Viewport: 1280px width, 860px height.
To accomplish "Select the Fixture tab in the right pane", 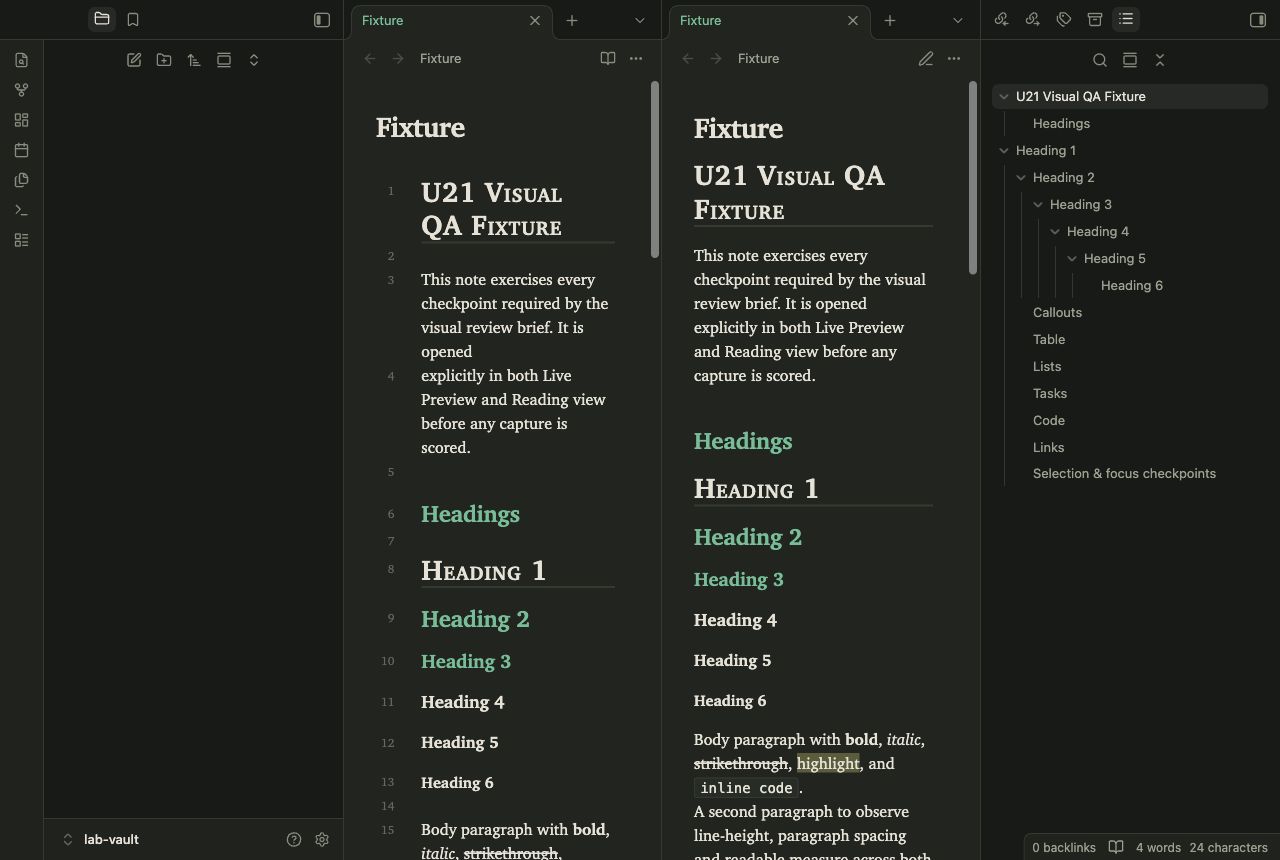I will [x=770, y=20].
